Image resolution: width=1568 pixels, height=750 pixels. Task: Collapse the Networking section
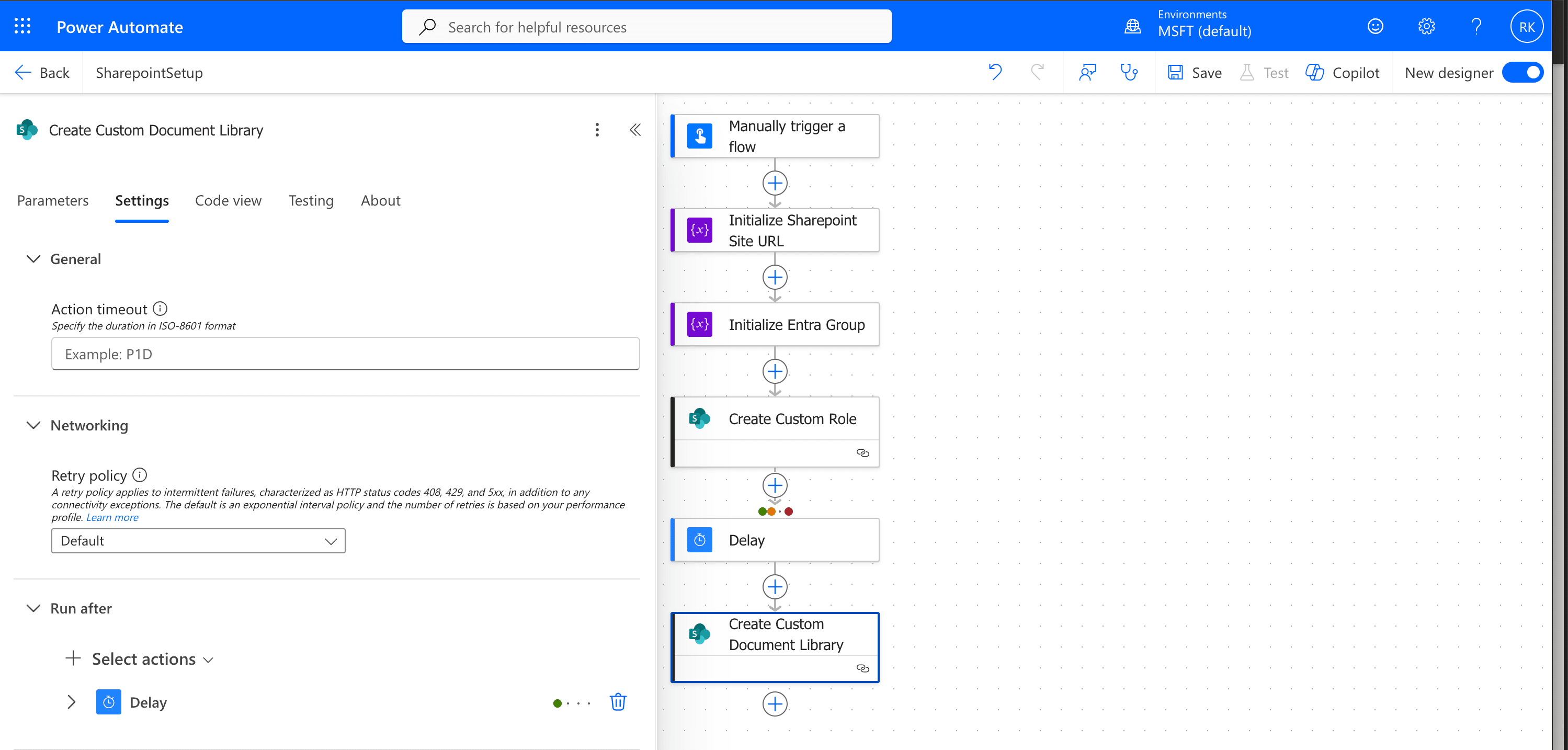click(33, 425)
